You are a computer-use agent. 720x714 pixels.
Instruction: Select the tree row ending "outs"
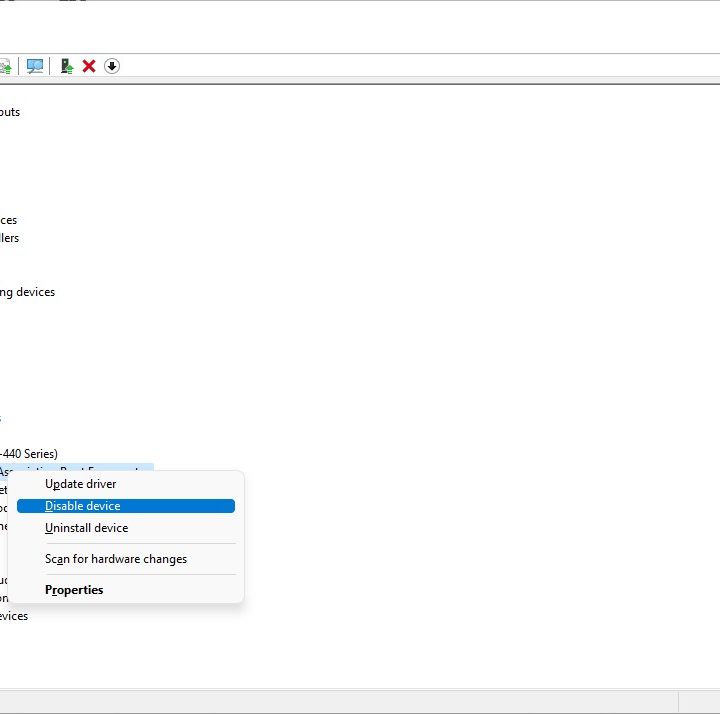point(10,112)
